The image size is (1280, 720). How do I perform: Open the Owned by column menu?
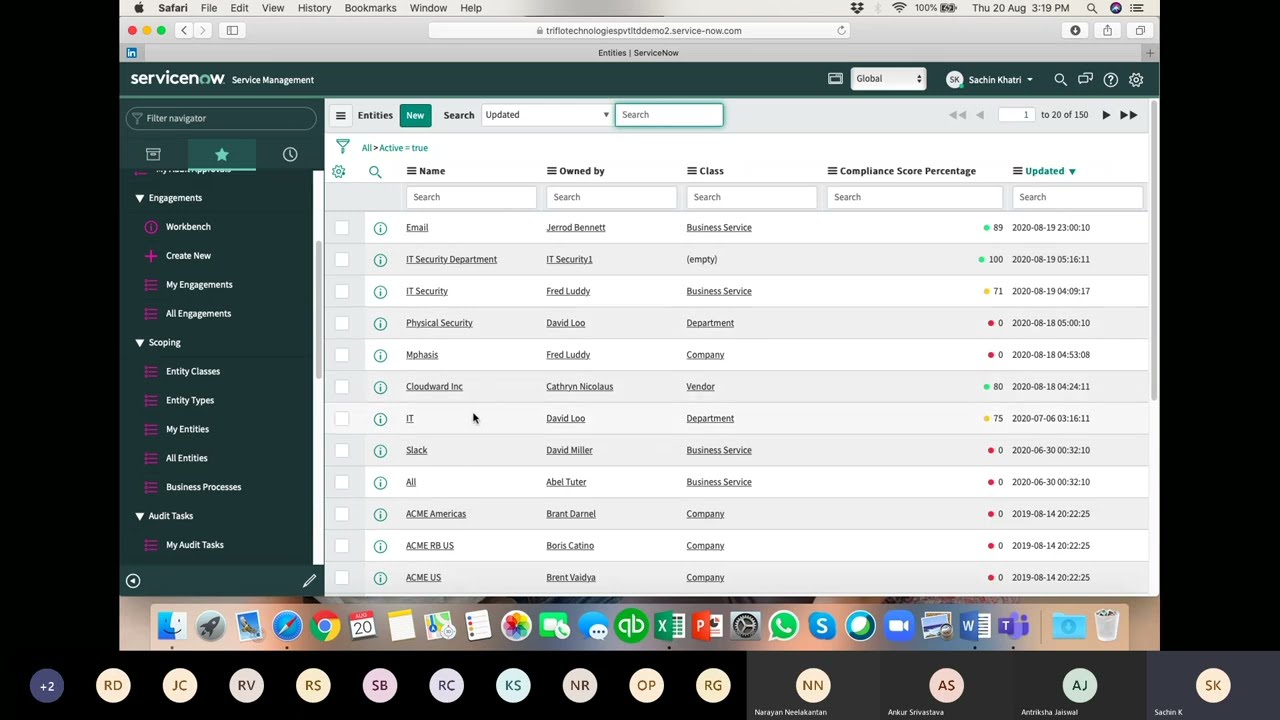click(x=551, y=171)
